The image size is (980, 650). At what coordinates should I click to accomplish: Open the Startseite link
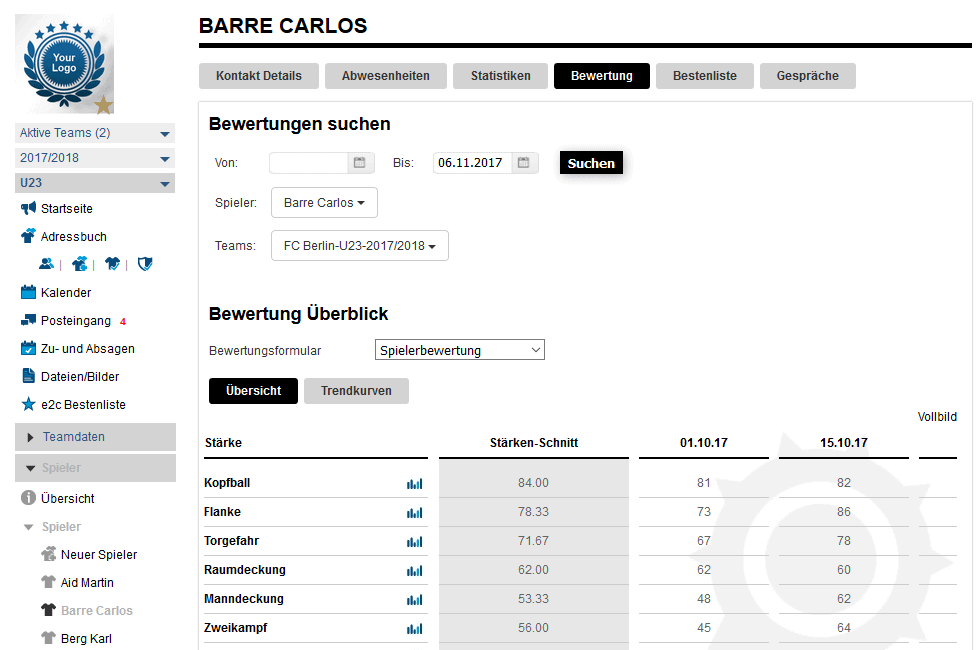67,209
